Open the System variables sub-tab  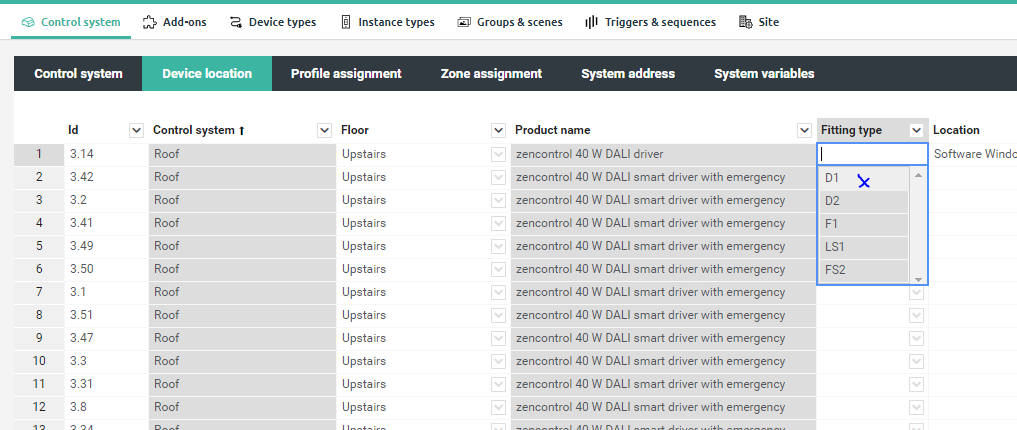pos(764,74)
